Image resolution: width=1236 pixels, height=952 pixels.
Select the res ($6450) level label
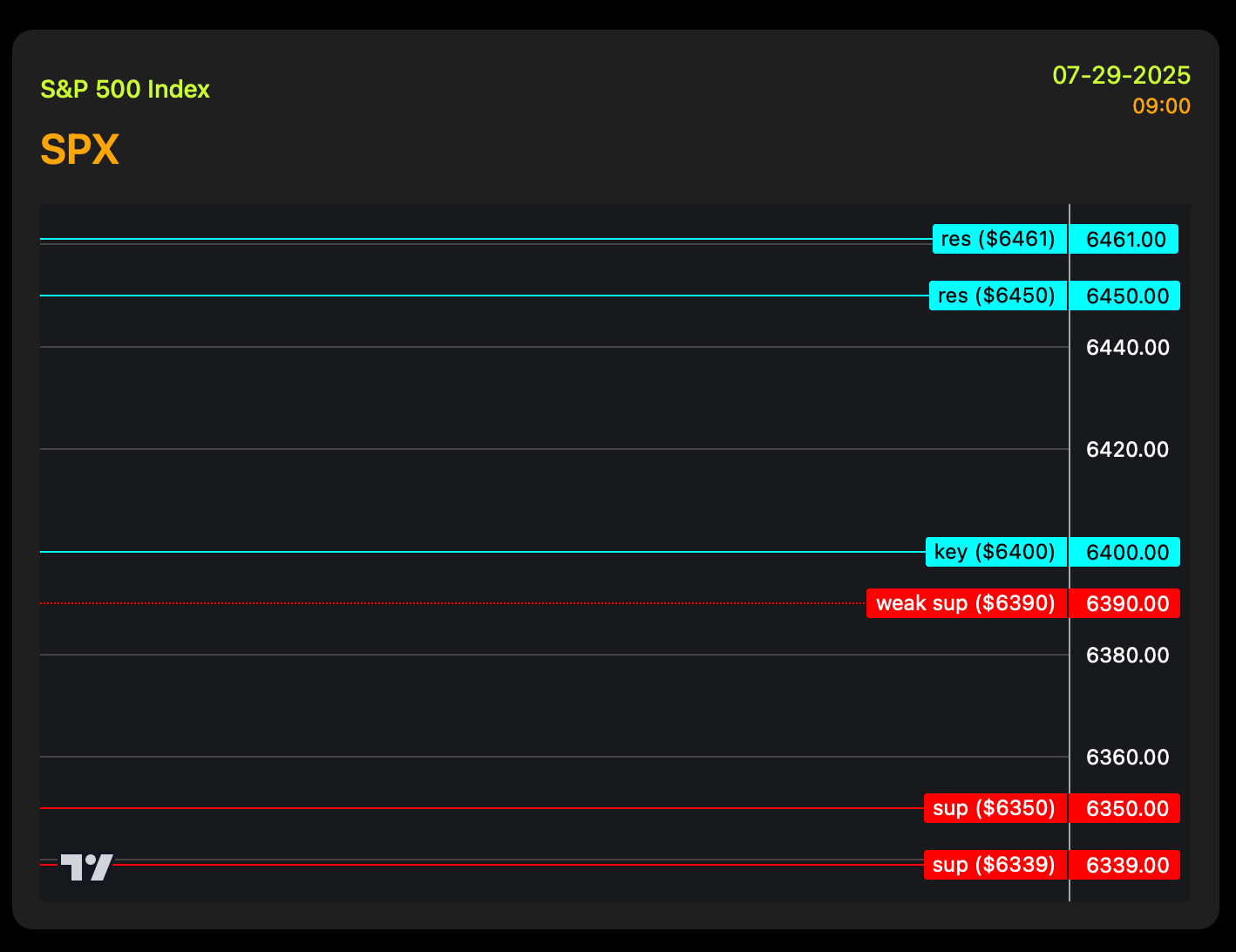coord(998,296)
